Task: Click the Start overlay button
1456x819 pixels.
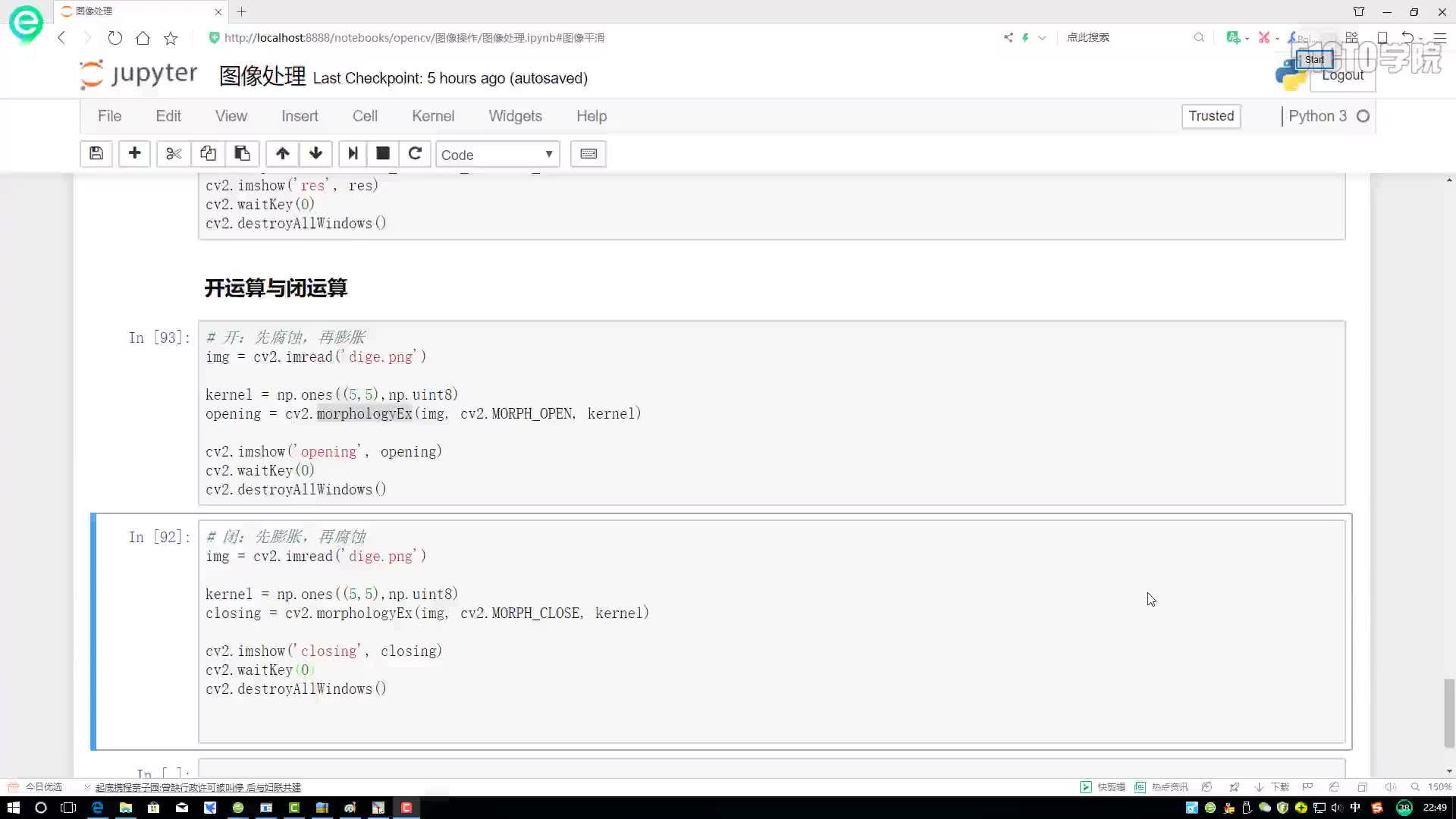Action: [x=1314, y=59]
